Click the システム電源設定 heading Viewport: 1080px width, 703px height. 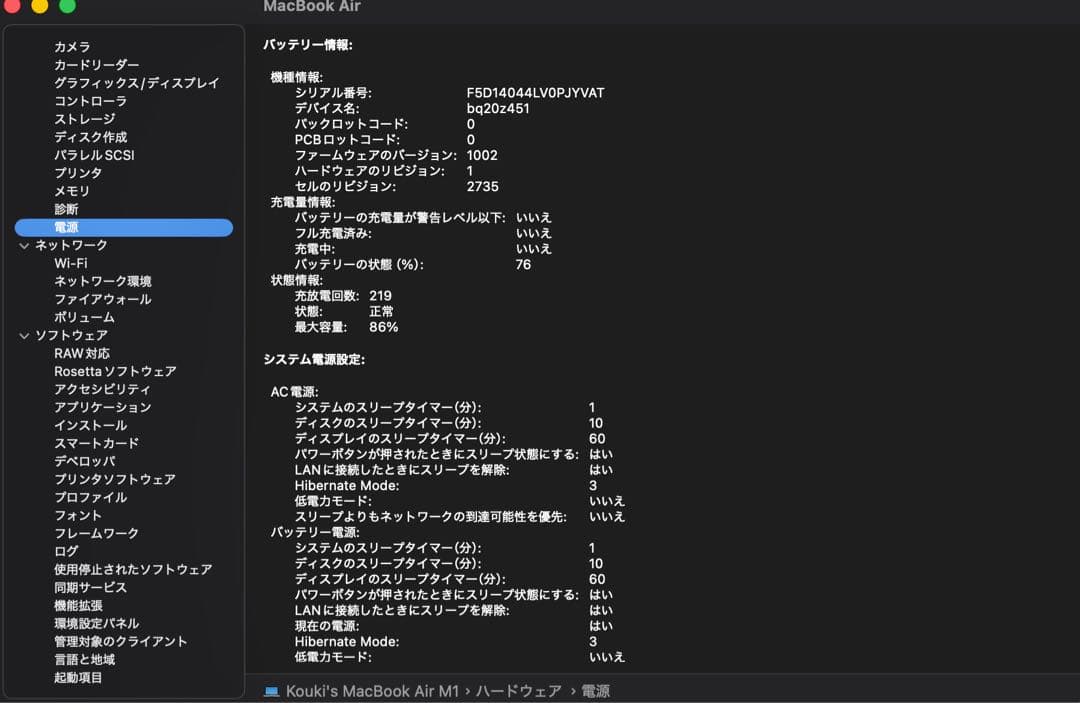tap(314, 359)
